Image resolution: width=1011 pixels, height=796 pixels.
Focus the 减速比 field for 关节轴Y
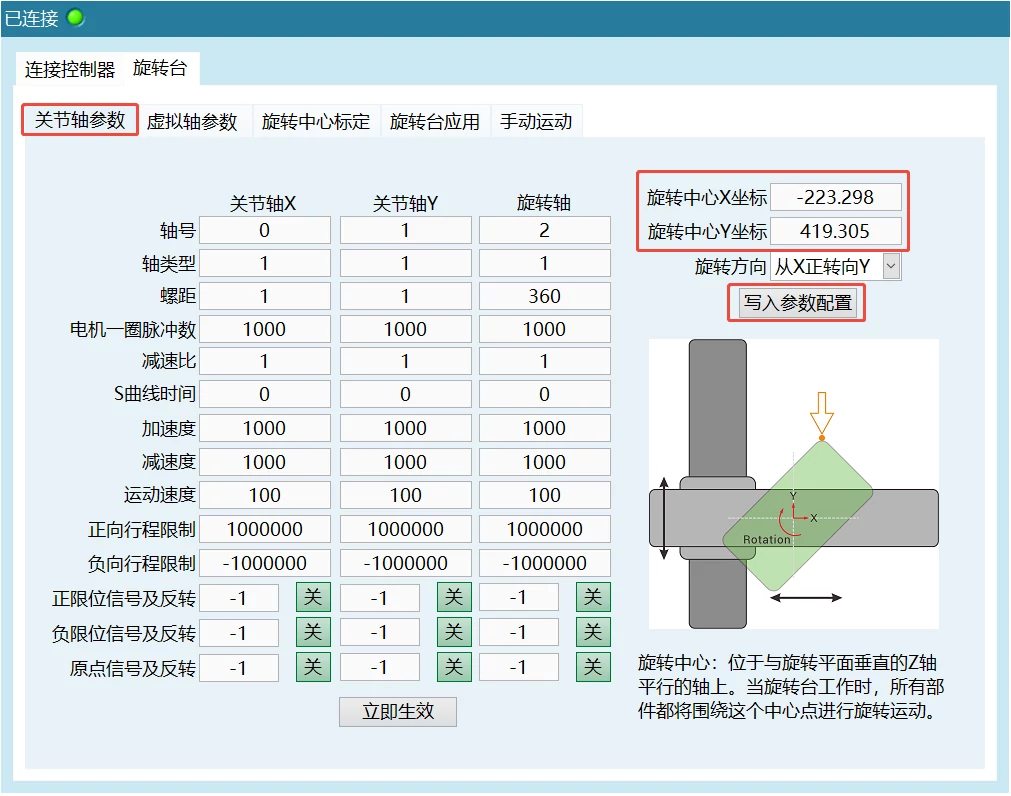(406, 361)
